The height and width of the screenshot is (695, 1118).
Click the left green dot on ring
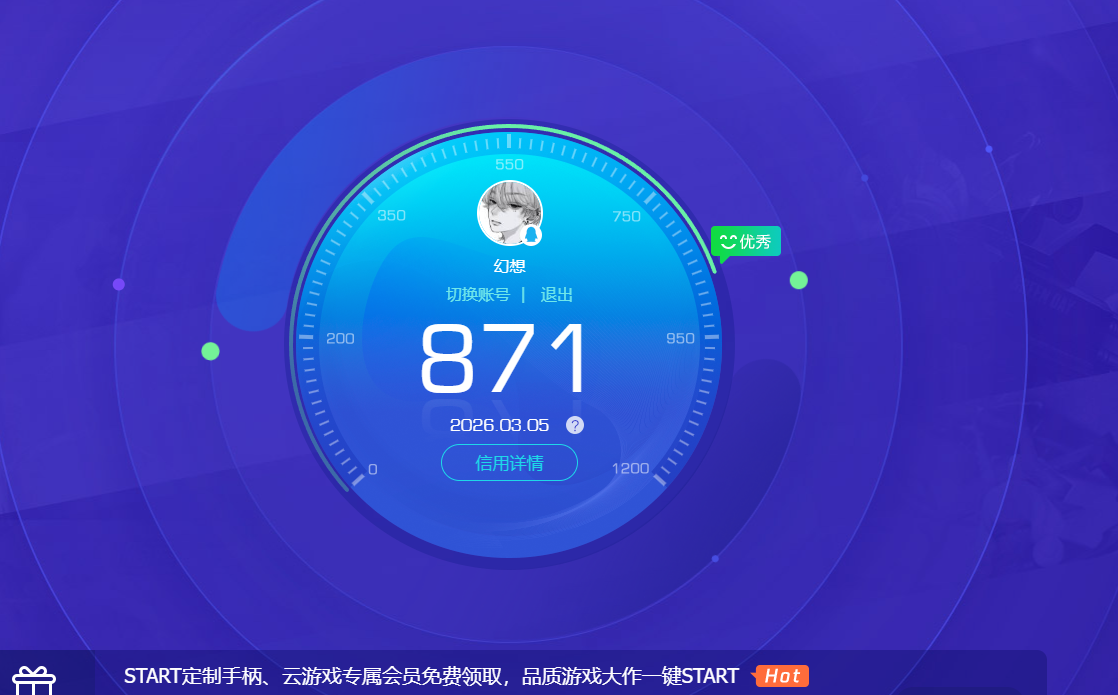pos(210,351)
